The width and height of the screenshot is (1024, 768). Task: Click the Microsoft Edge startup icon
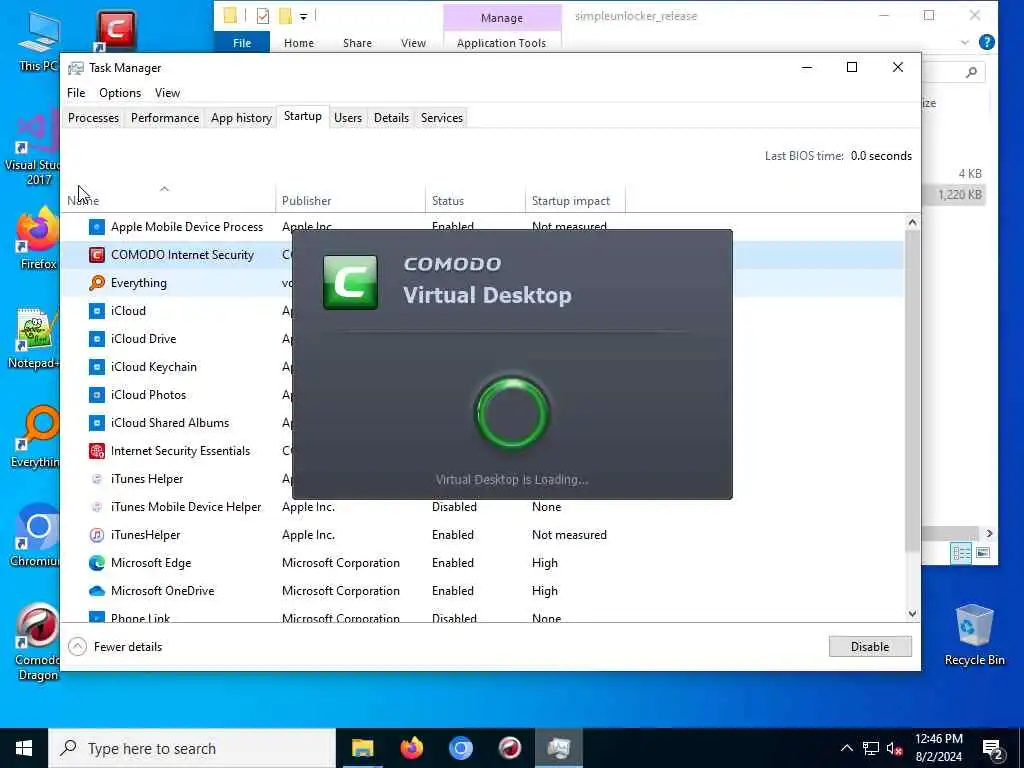tap(97, 563)
